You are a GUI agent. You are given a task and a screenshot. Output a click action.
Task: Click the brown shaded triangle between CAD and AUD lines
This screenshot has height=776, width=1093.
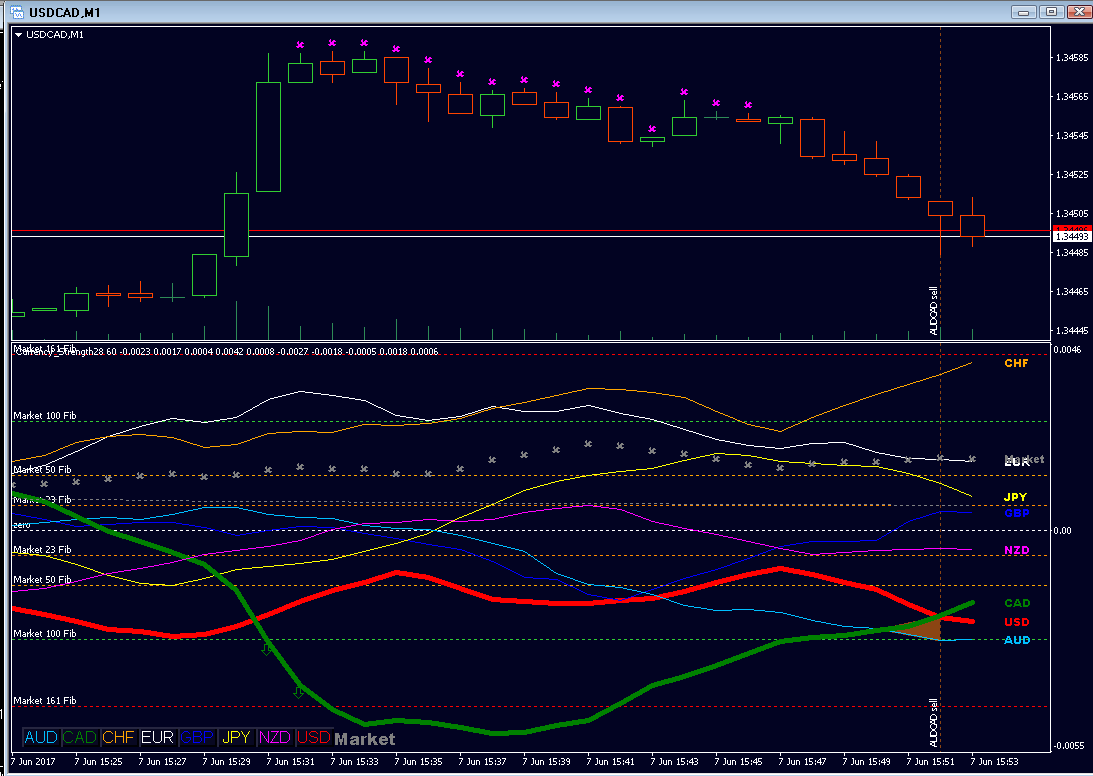pyautogui.click(x=923, y=630)
